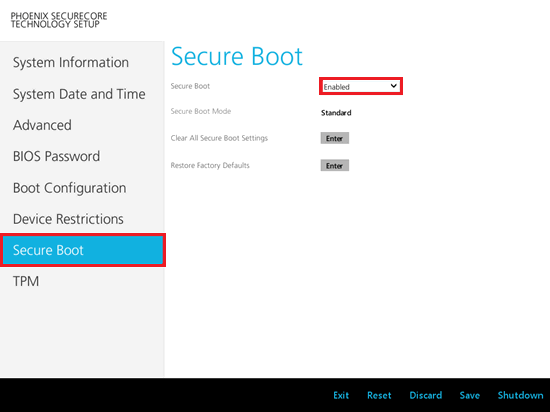550x412 pixels.
Task: Select Secure Boot in sidebar
Action: (83, 250)
